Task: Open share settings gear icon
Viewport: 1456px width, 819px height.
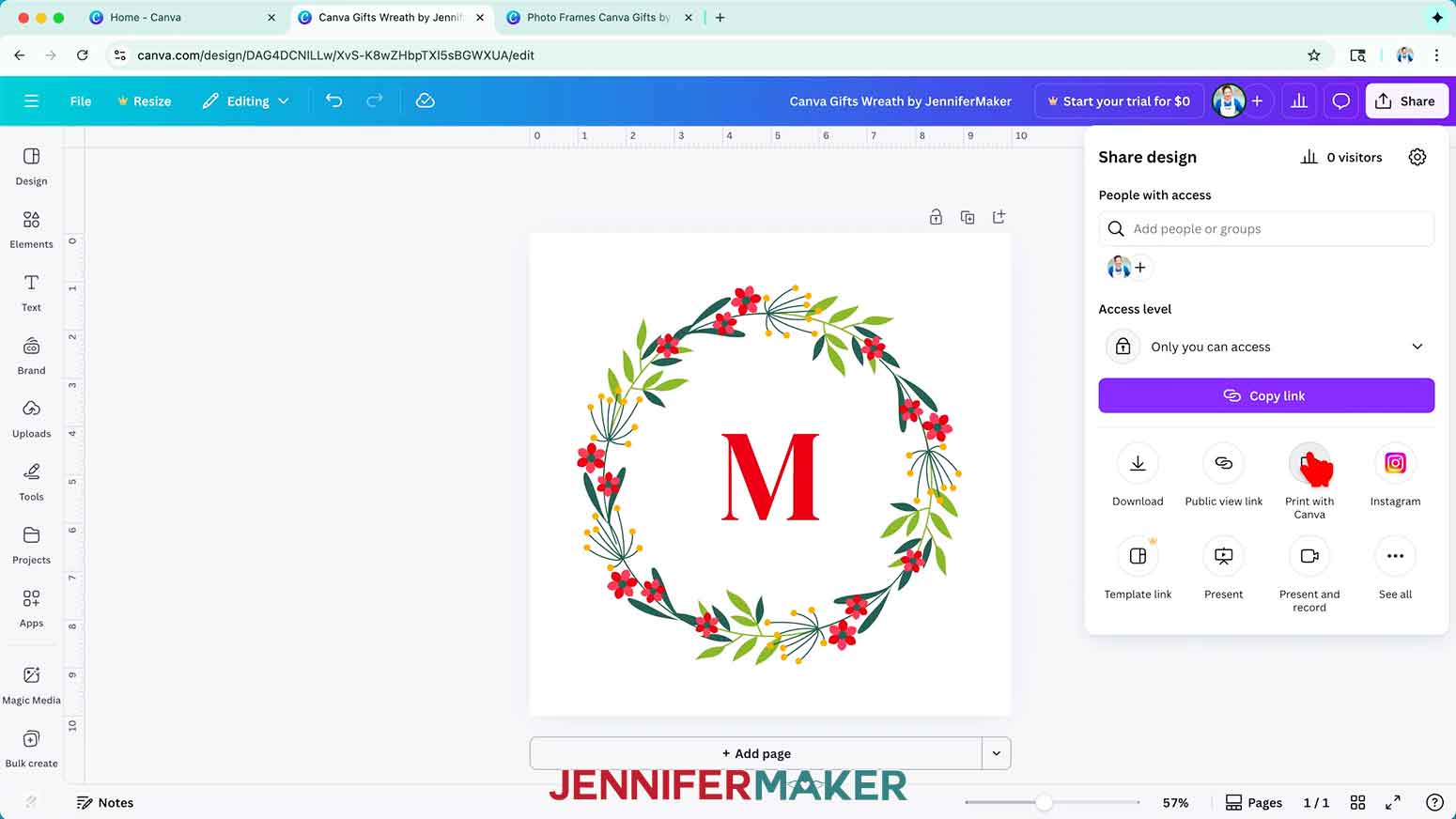Action: [1417, 157]
